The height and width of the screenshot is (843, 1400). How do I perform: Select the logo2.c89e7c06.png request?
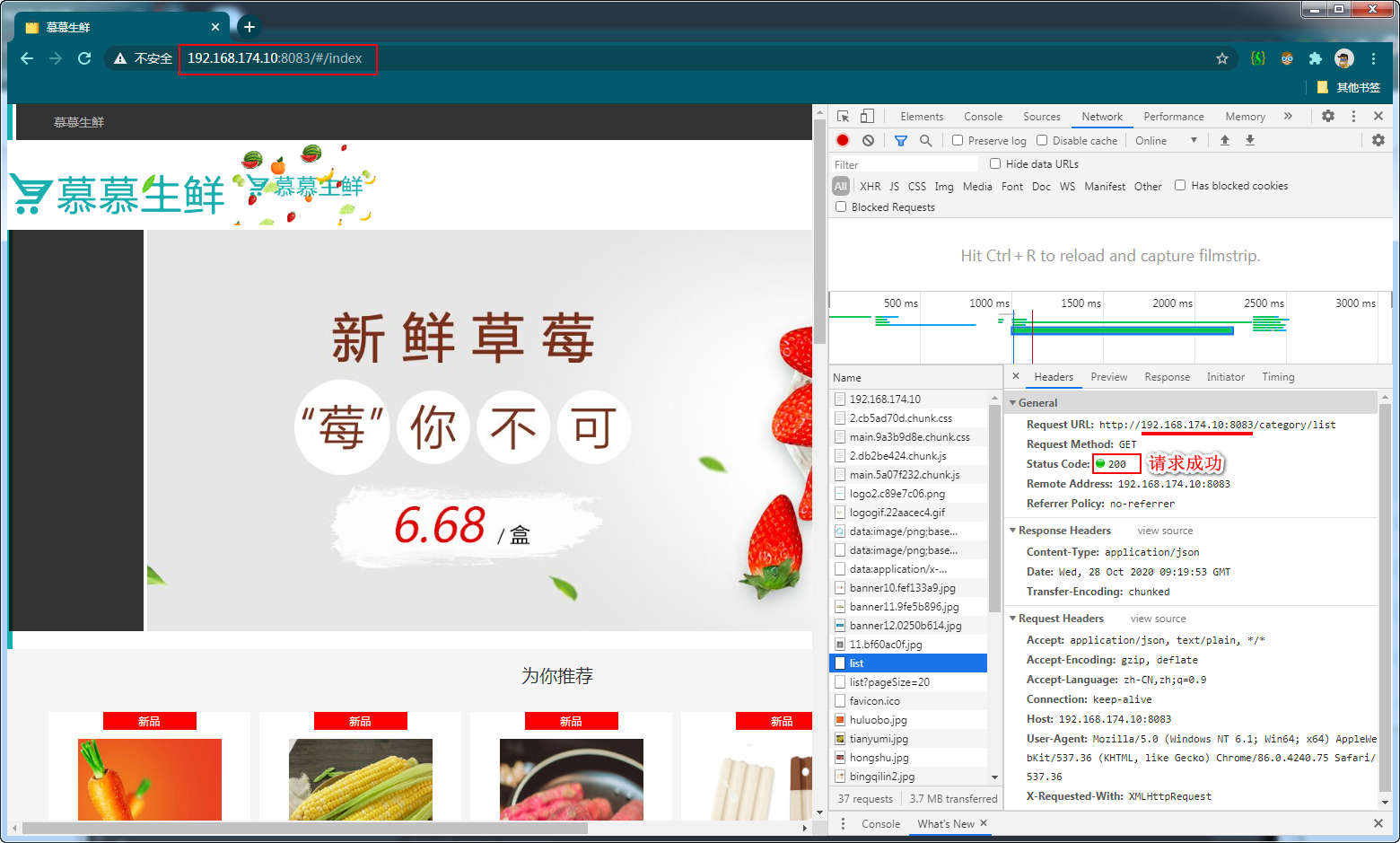coord(908,494)
